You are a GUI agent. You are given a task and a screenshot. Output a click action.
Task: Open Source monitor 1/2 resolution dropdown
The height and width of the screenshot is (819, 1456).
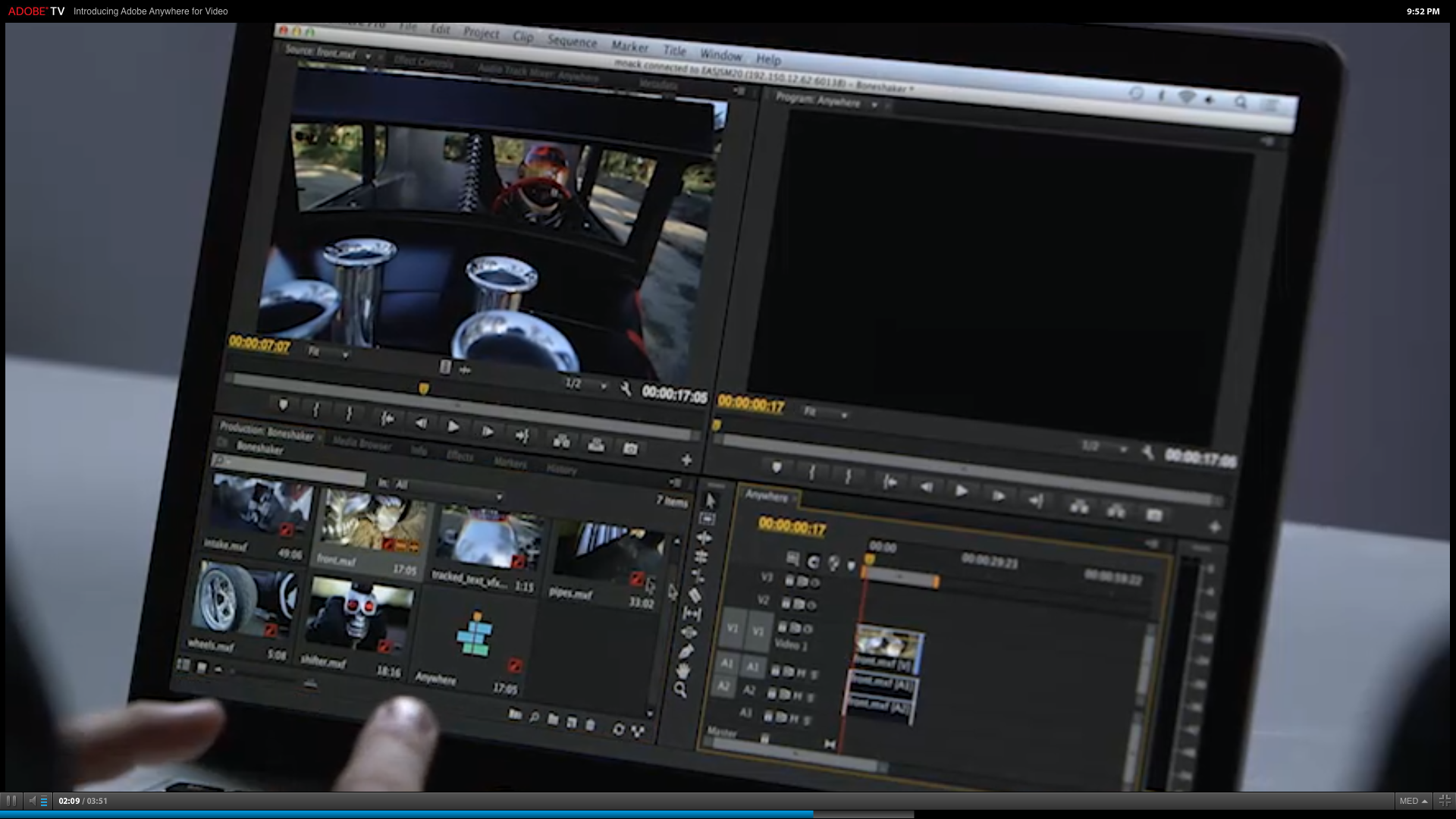click(585, 384)
